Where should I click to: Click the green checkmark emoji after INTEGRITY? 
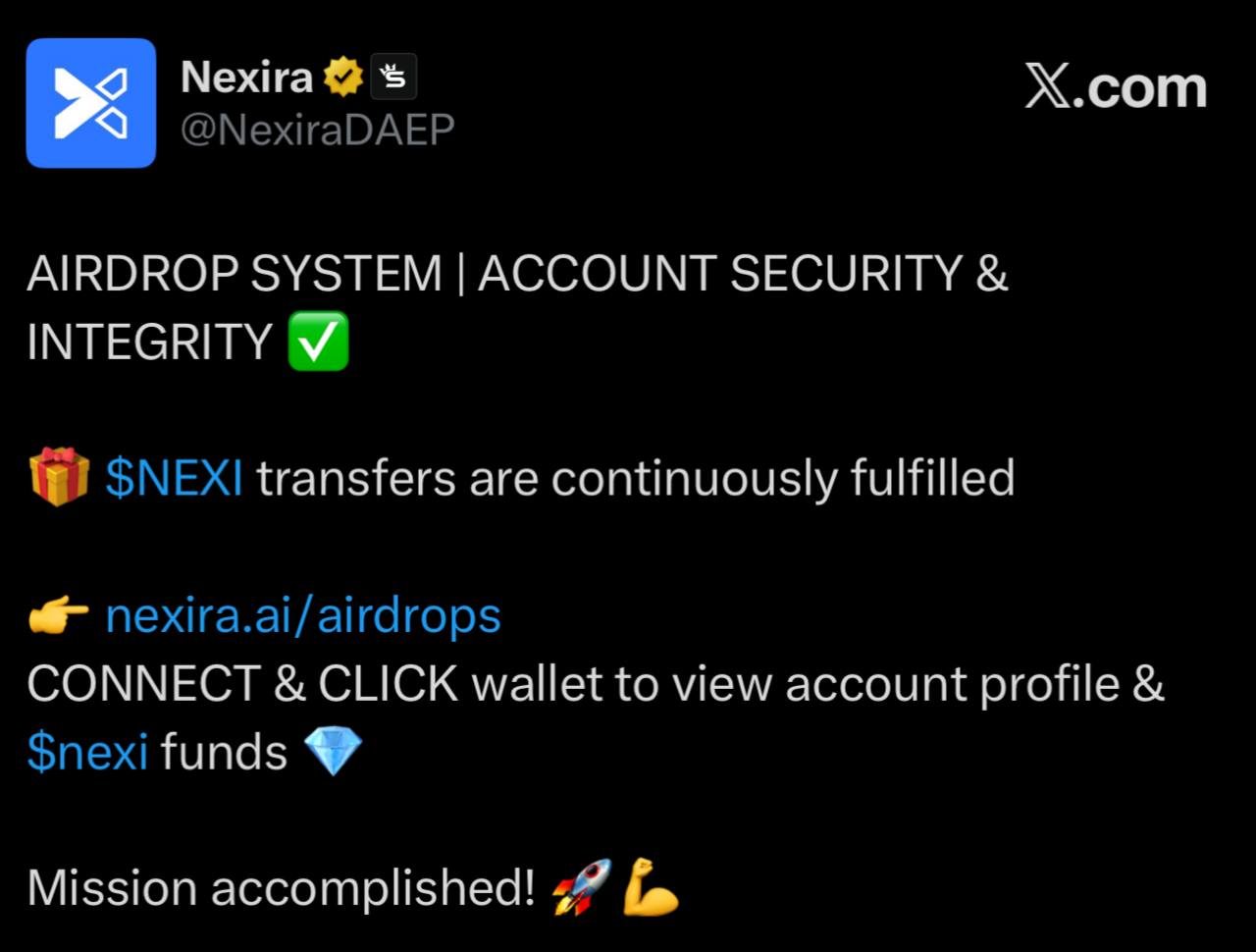[x=318, y=341]
